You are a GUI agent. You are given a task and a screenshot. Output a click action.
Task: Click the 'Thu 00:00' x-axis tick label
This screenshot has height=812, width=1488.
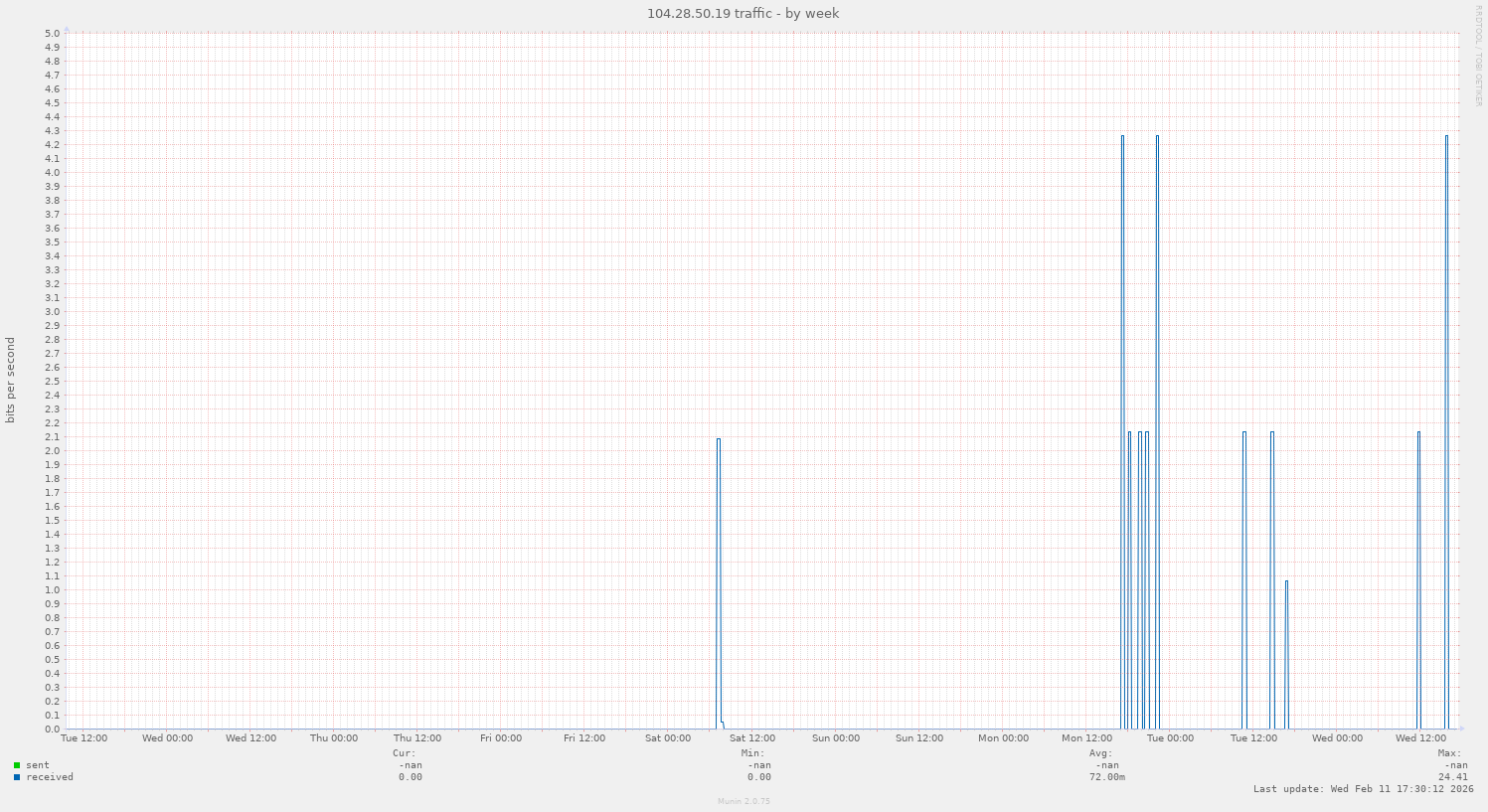click(334, 738)
